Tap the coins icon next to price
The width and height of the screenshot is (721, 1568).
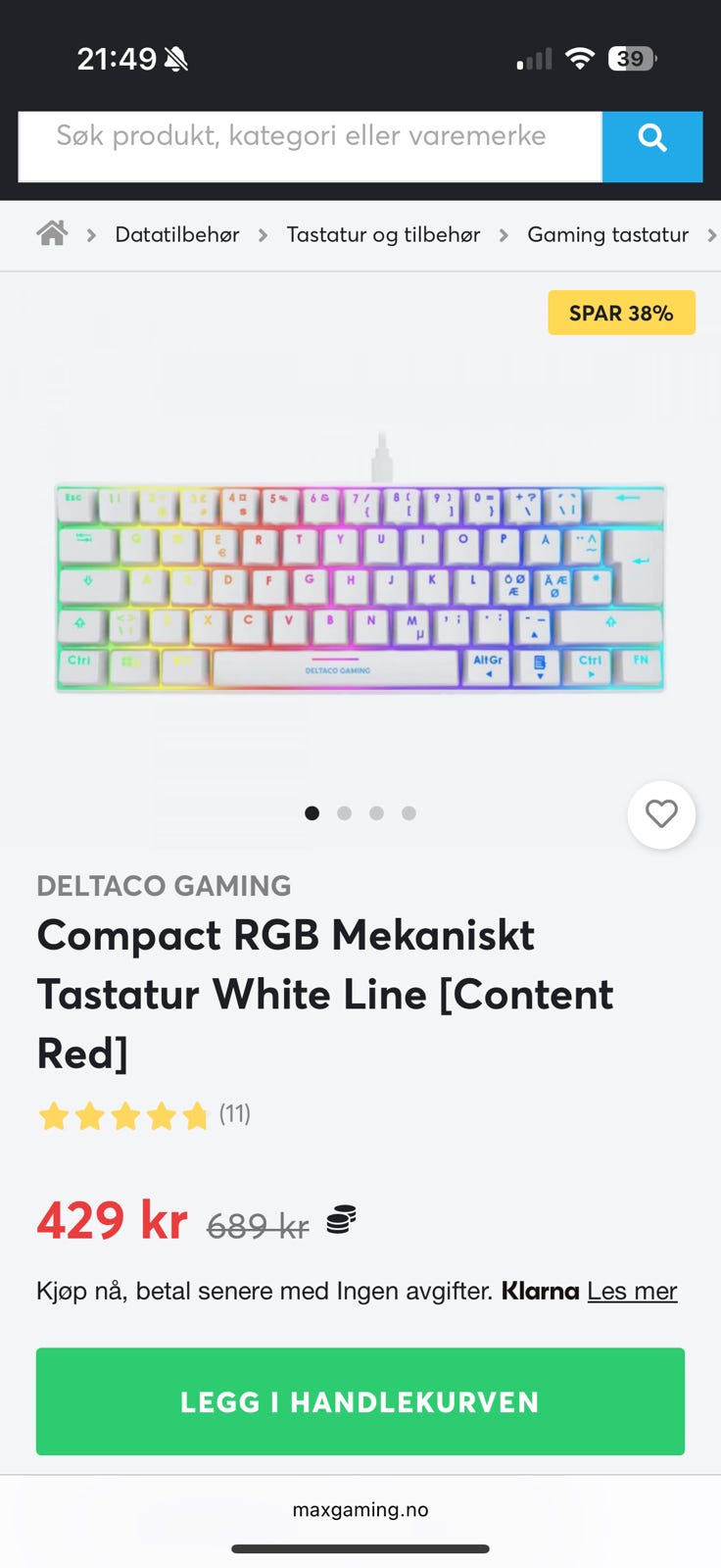pos(340,1220)
